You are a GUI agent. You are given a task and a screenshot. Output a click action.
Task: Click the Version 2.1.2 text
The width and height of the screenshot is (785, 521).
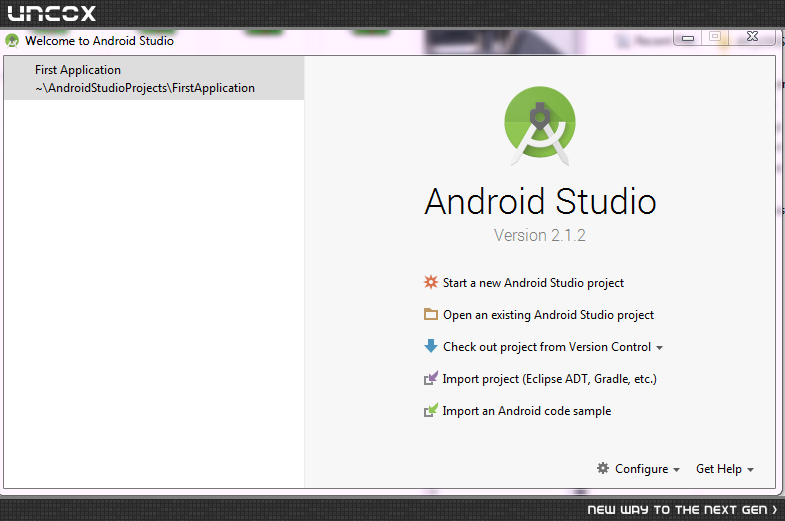point(540,235)
